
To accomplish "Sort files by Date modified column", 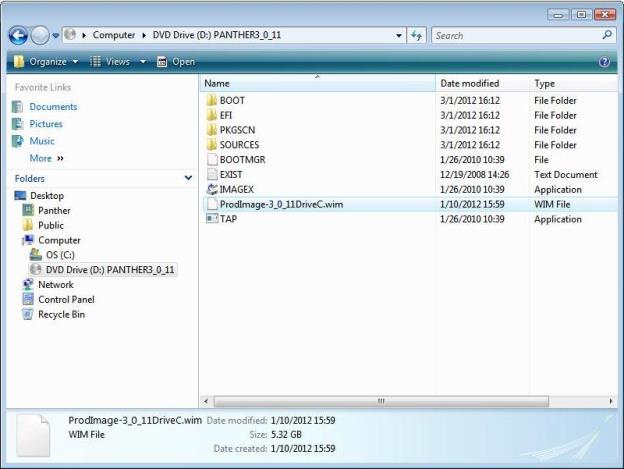I will 469,84.
